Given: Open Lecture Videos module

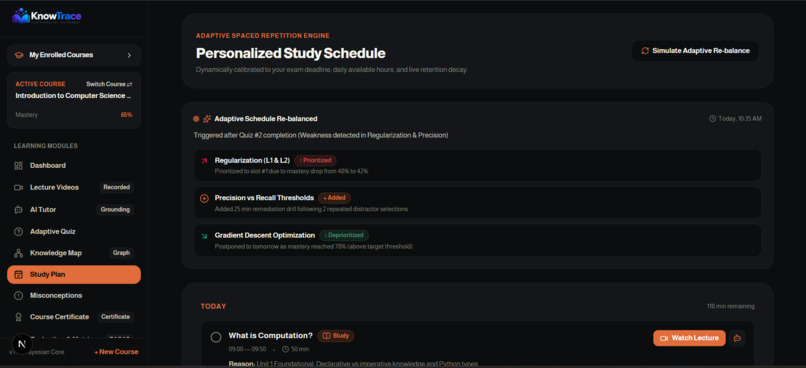Looking at the screenshot, I should (74, 188).
